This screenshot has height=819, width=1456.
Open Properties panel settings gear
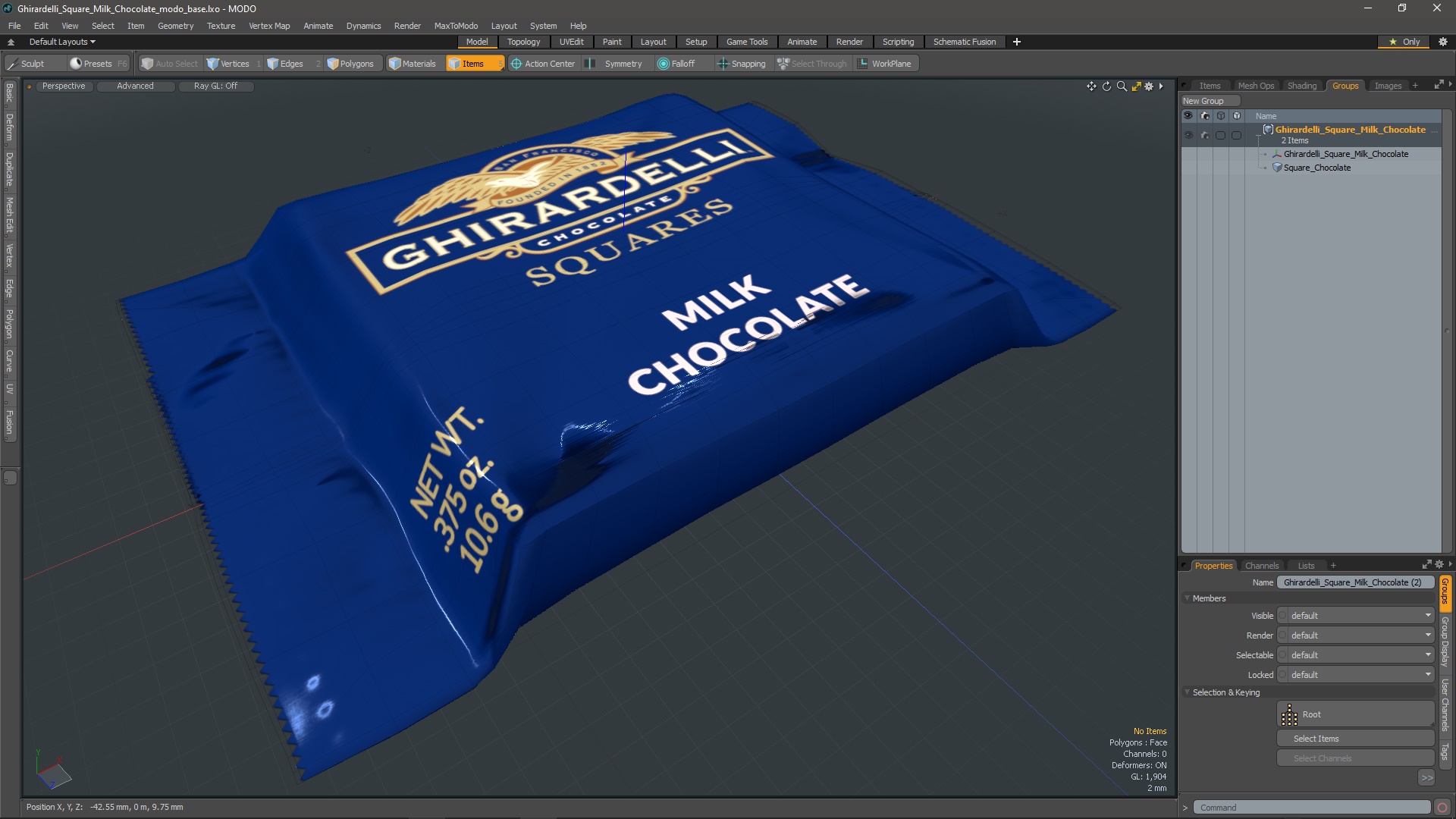[x=1439, y=565]
